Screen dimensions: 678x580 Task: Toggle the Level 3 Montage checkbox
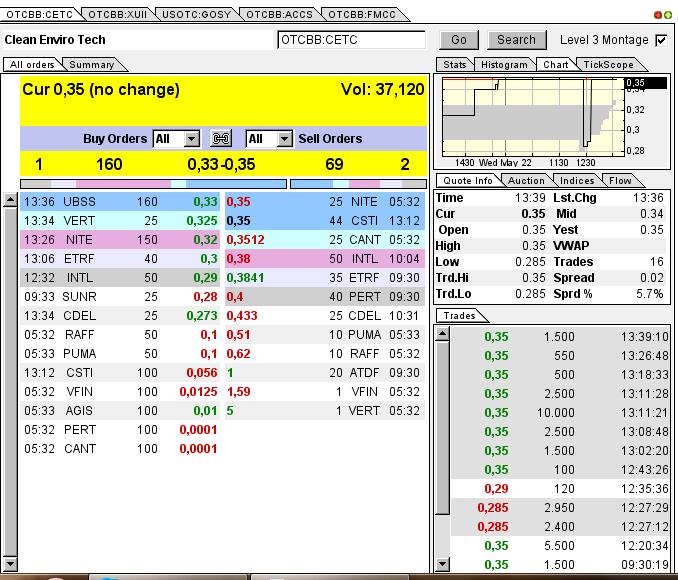tap(662, 41)
